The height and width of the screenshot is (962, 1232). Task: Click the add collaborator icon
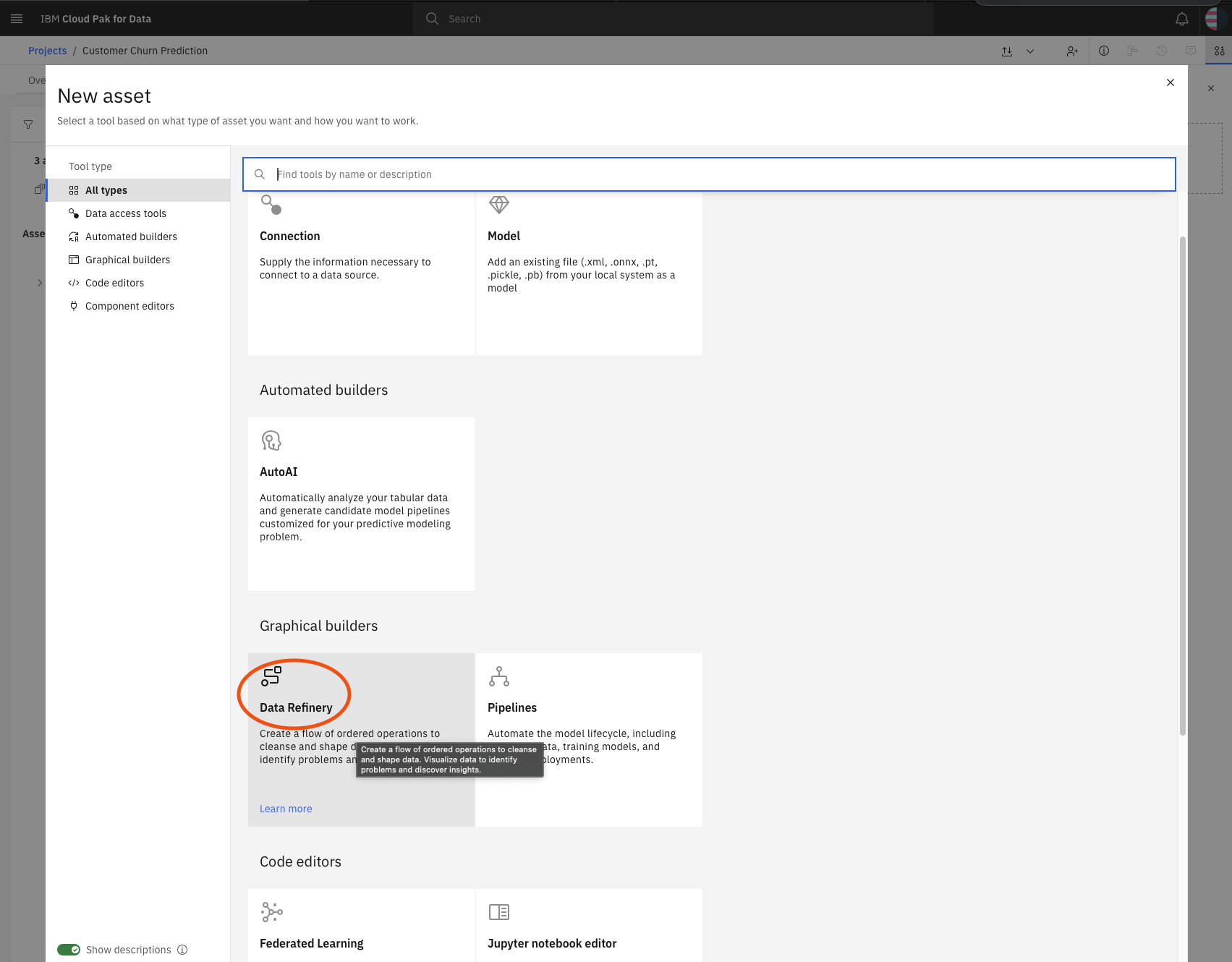1072,51
